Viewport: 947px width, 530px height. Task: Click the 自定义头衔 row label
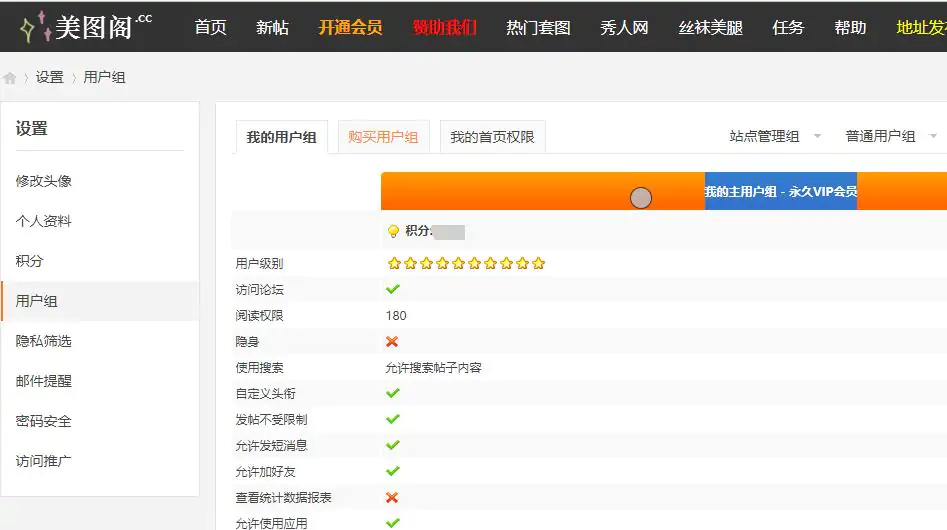click(265, 394)
